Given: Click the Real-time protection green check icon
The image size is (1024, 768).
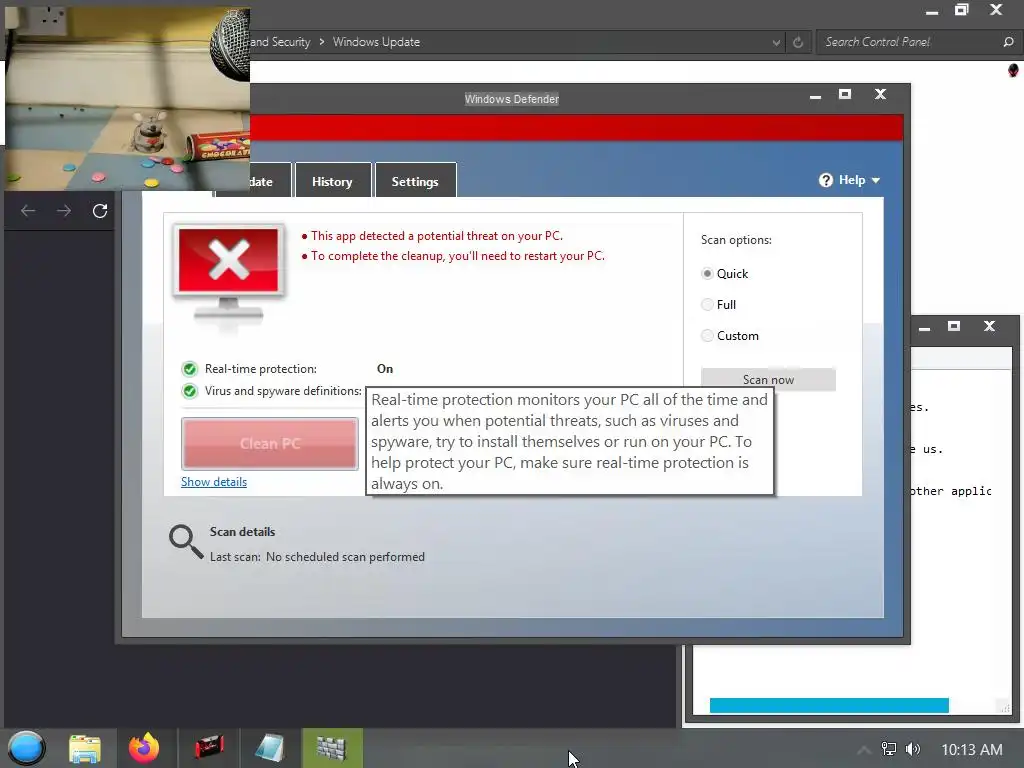Looking at the screenshot, I should point(189,369).
